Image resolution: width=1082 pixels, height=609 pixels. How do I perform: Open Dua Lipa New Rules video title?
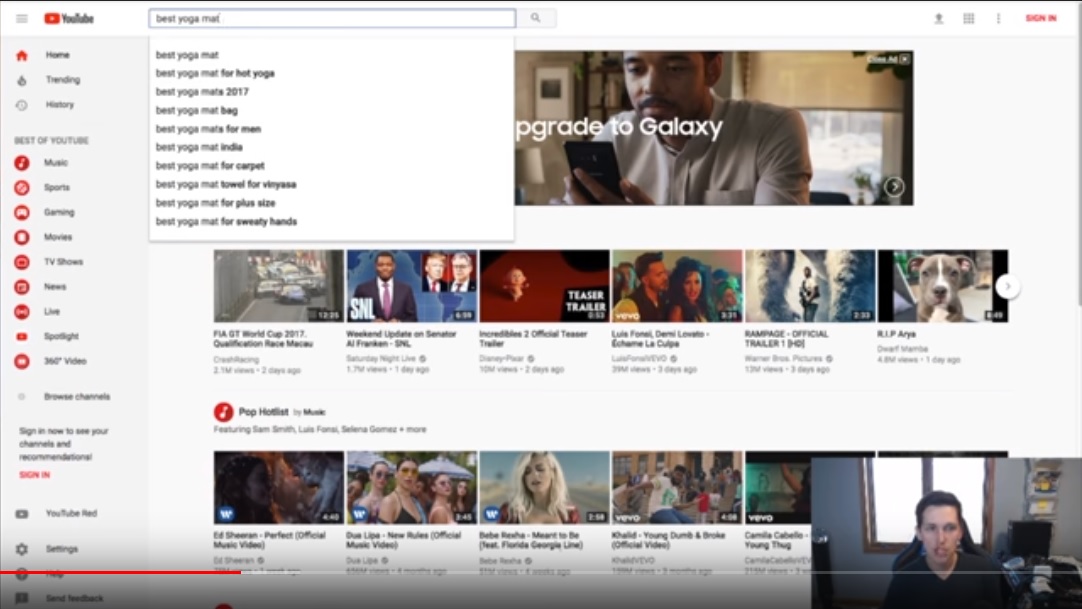coord(403,540)
